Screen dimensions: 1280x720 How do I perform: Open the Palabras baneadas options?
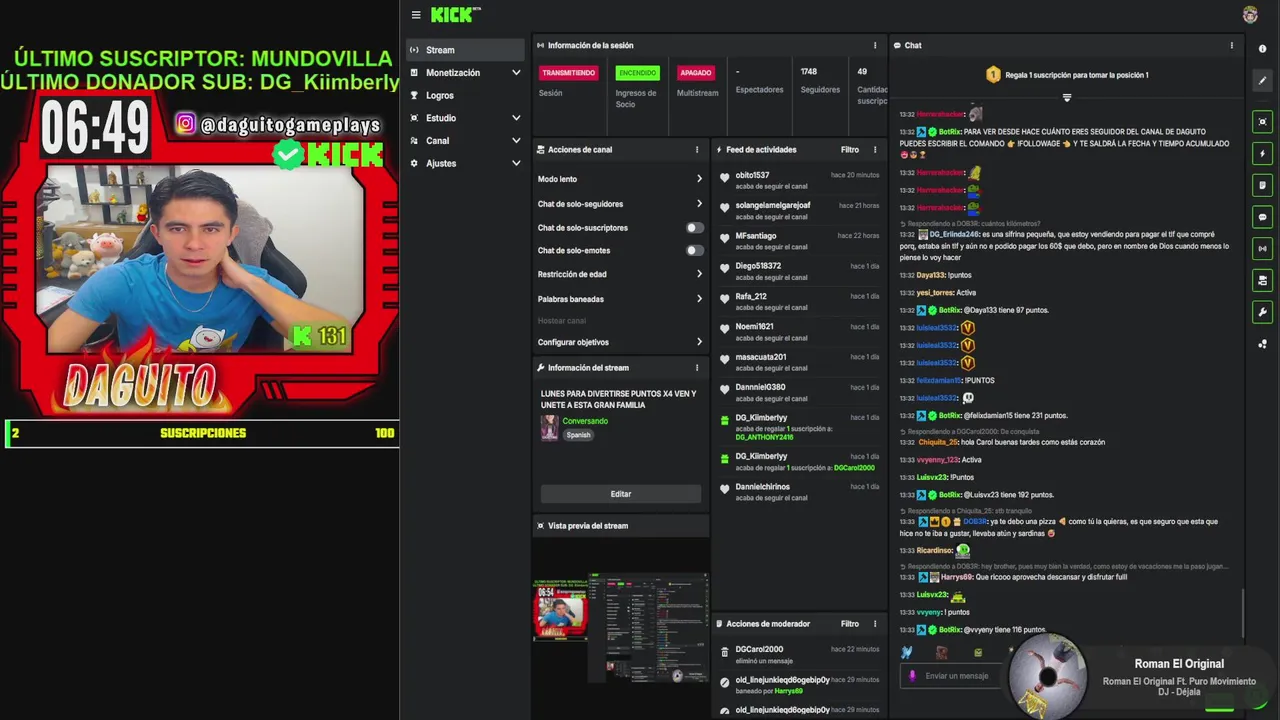click(620, 299)
